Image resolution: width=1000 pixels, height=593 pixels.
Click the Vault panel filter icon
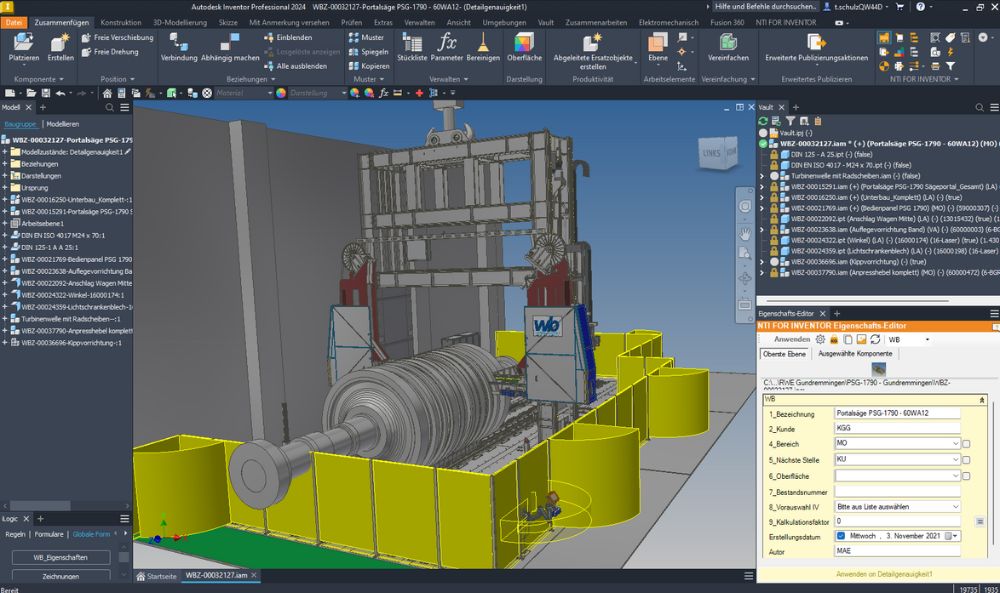coord(790,121)
